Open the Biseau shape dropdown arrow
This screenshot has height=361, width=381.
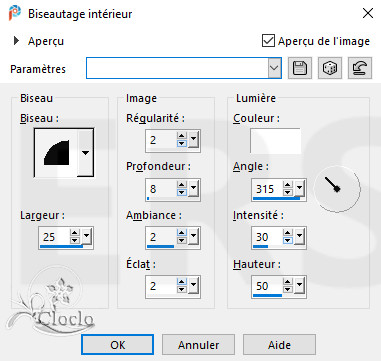click(x=86, y=153)
